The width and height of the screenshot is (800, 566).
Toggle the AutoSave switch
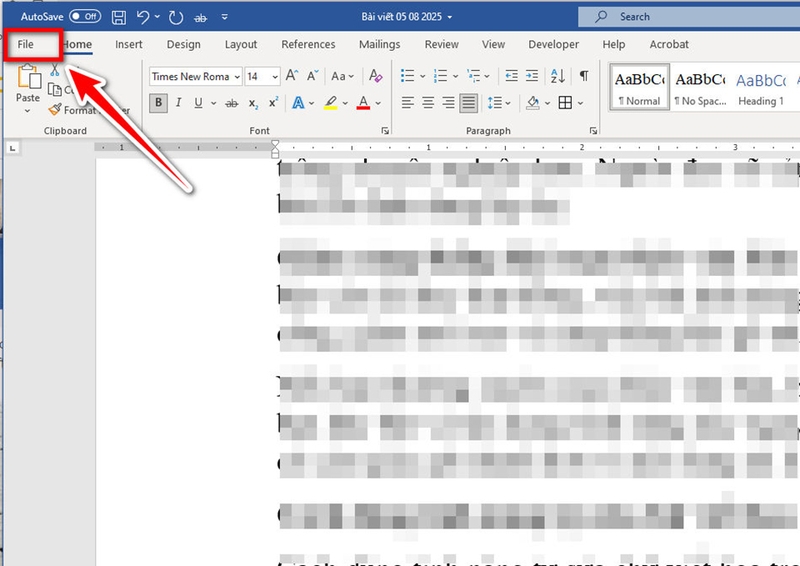pyautogui.click(x=85, y=16)
